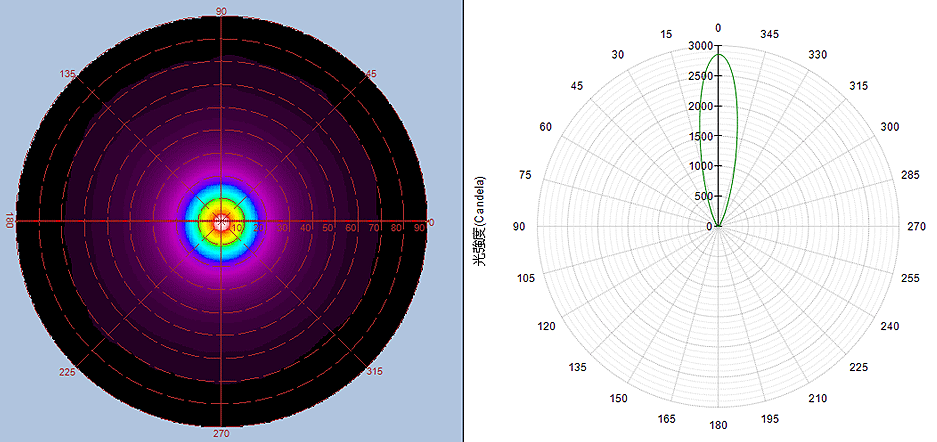
Task: Click the 240 angle label on the polar chart
Action: point(889,327)
